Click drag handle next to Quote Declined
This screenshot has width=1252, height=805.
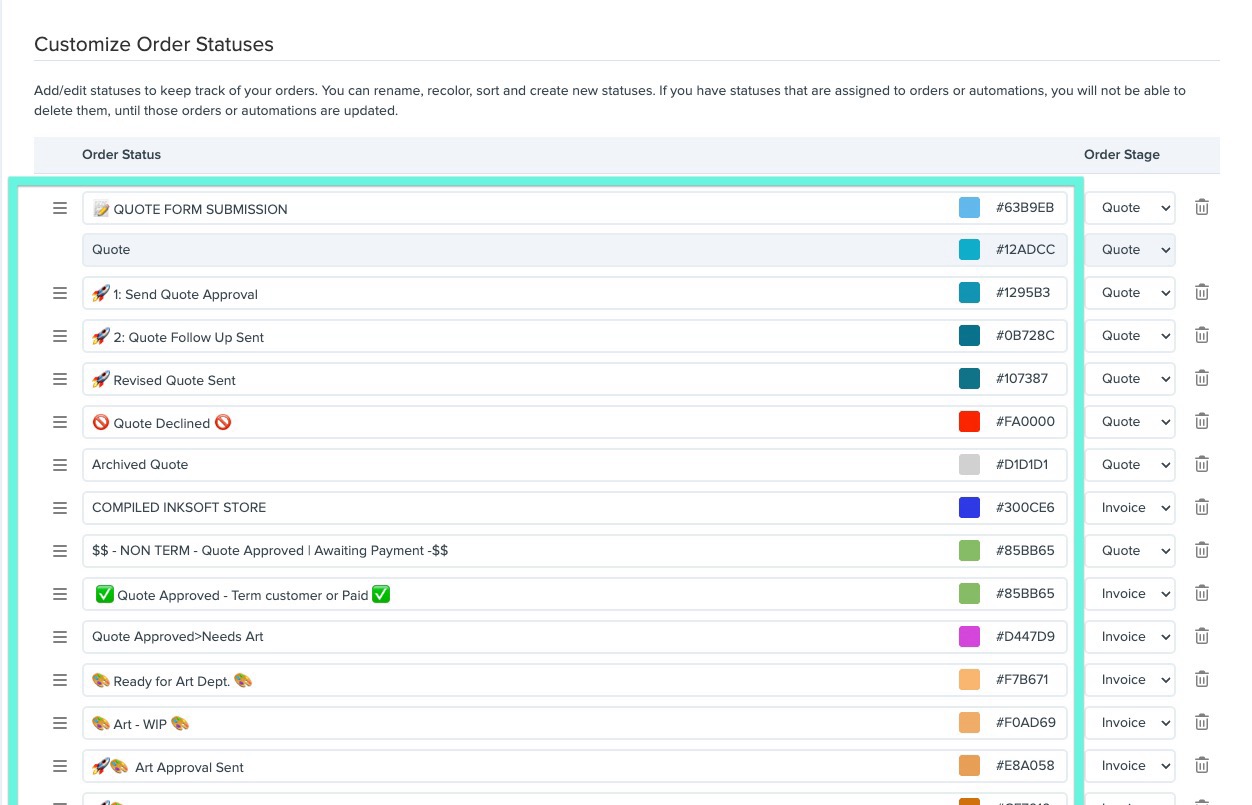click(x=60, y=422)
